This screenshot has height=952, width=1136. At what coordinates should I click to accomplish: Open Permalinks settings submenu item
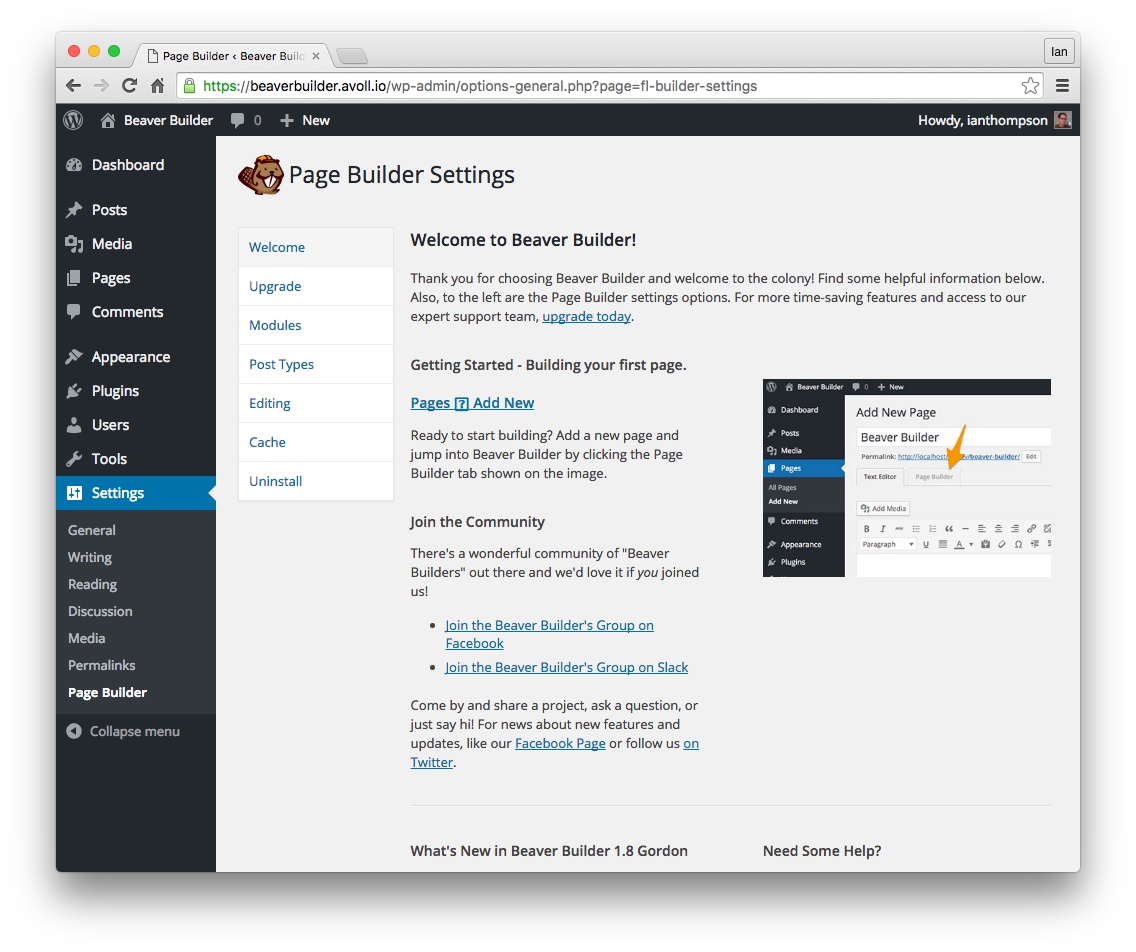click(101, 665)
